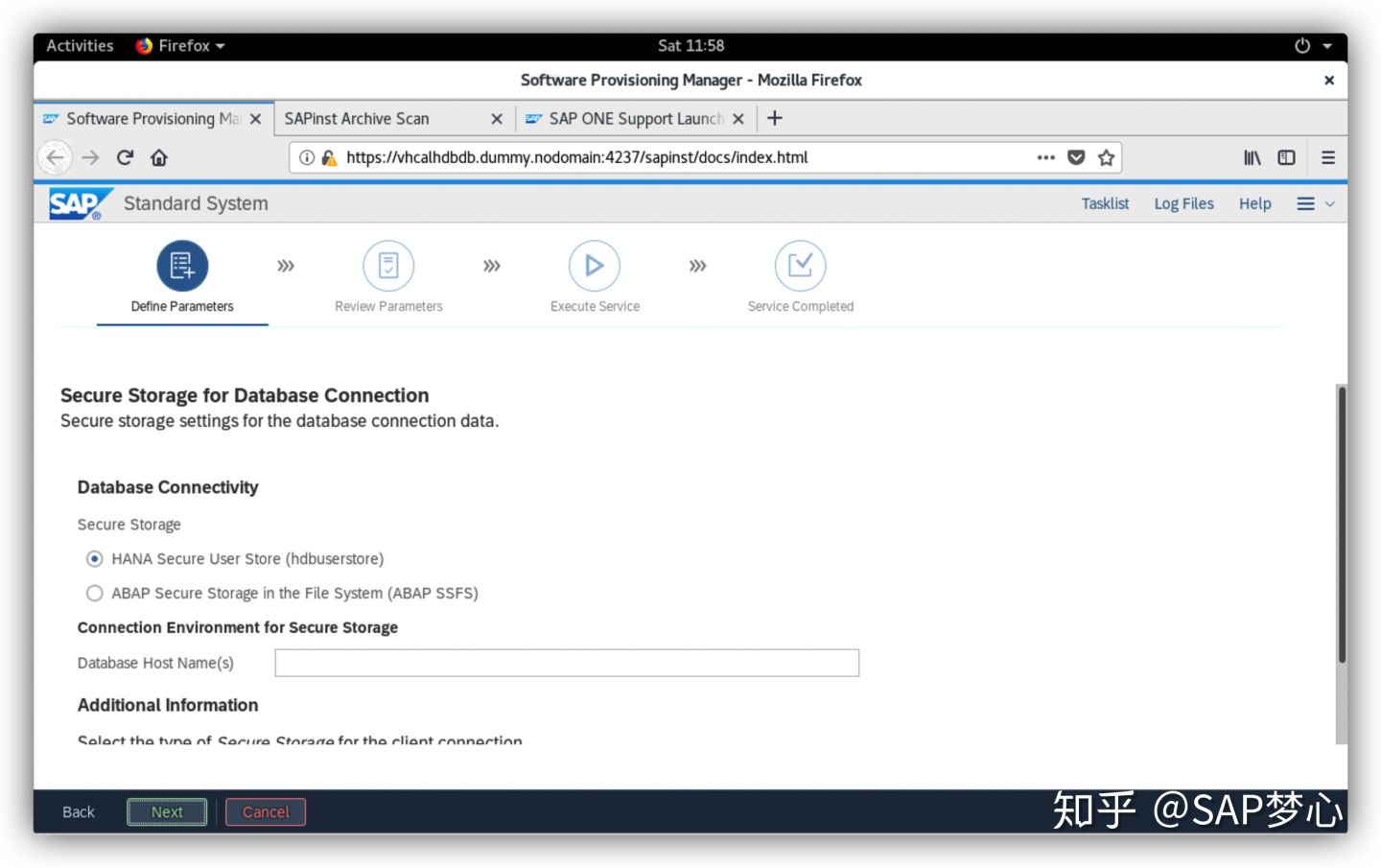This screenshot has width=1381, height=868.
Task: Click the Review Parameters step icon
Action: pyautogui.click(x=388, y=266)
